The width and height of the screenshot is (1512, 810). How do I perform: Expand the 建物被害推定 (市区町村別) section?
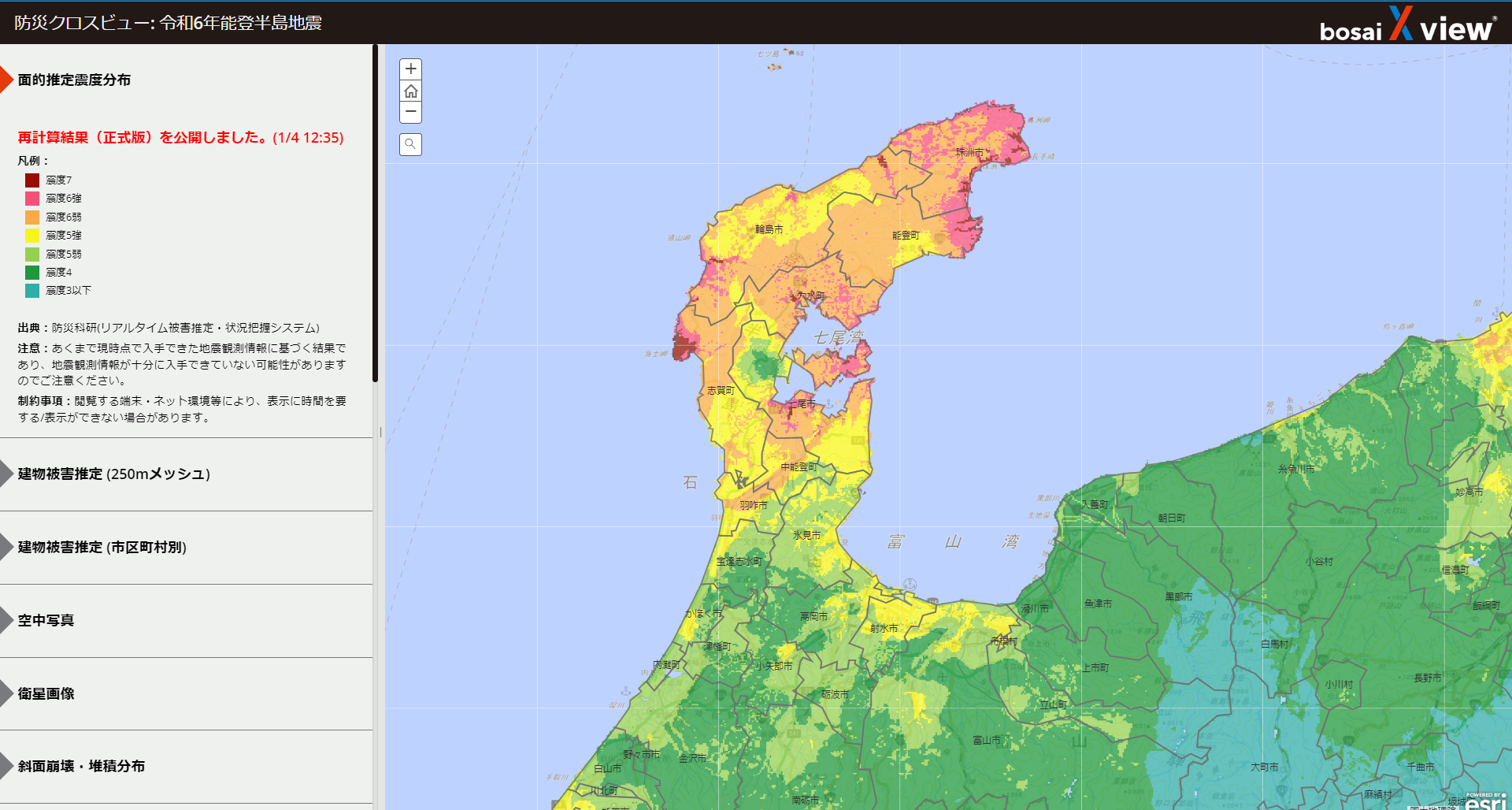(102, 547)
